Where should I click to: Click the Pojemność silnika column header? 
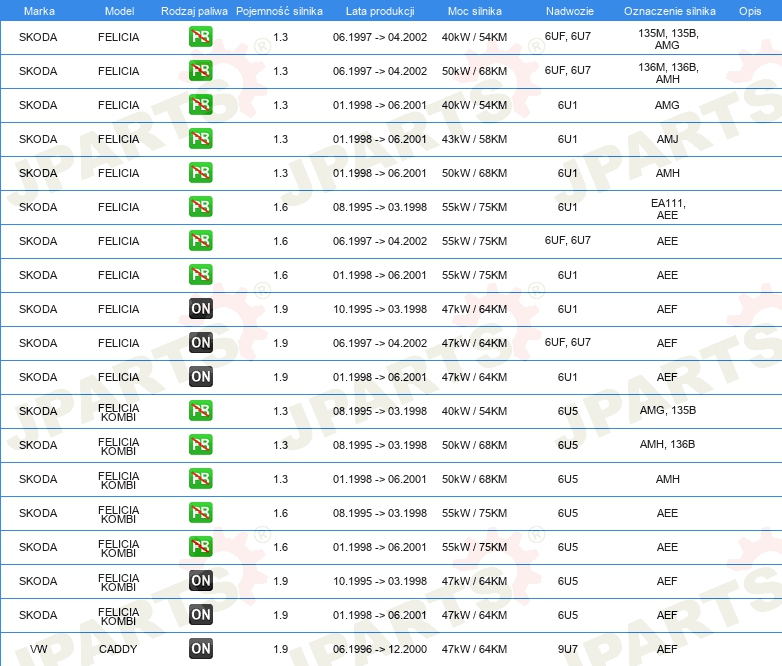point(279,11)
